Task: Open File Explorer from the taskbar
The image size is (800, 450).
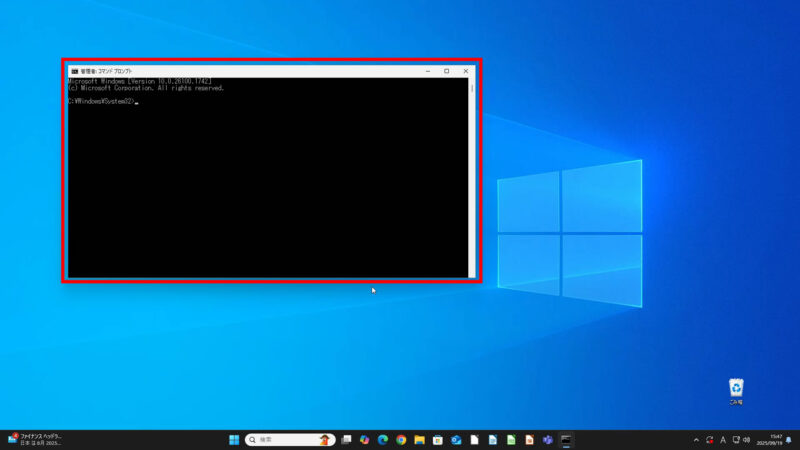Action: pos(420,440)
